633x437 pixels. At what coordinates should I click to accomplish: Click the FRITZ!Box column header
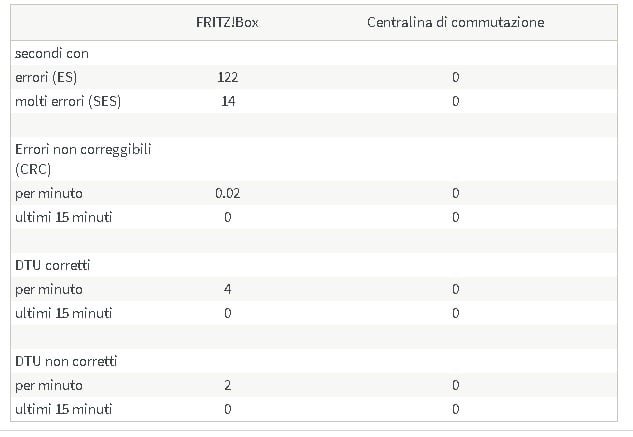coord(227,22)
